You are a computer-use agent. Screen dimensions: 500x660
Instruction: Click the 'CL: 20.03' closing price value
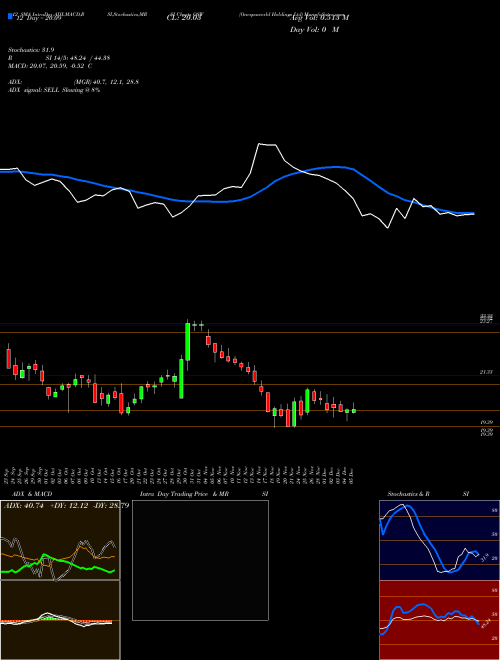(184, 19)
